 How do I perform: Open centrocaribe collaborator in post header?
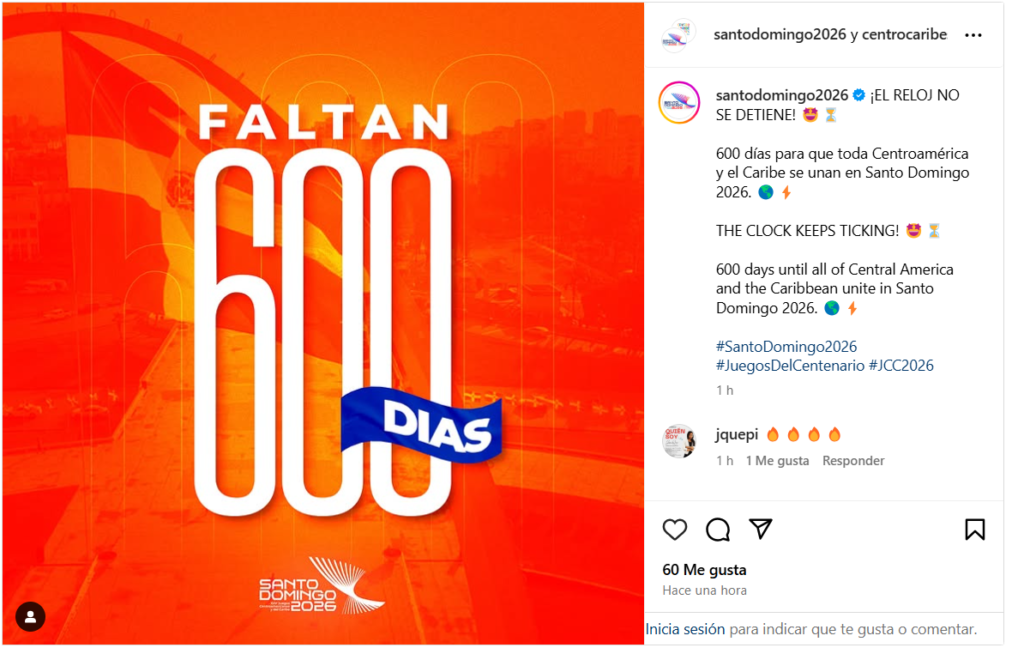(x=904, y=35)
